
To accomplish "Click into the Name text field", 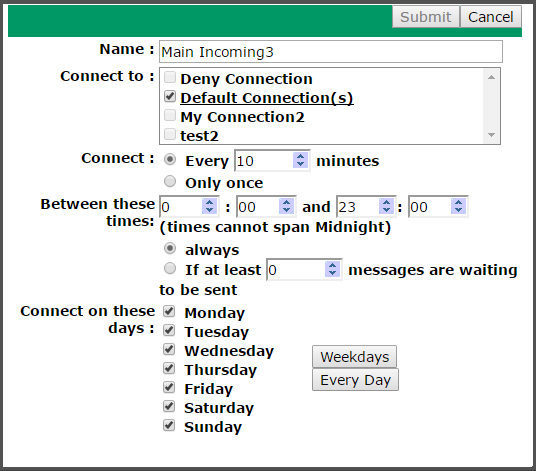I will (x=331, y=52).
